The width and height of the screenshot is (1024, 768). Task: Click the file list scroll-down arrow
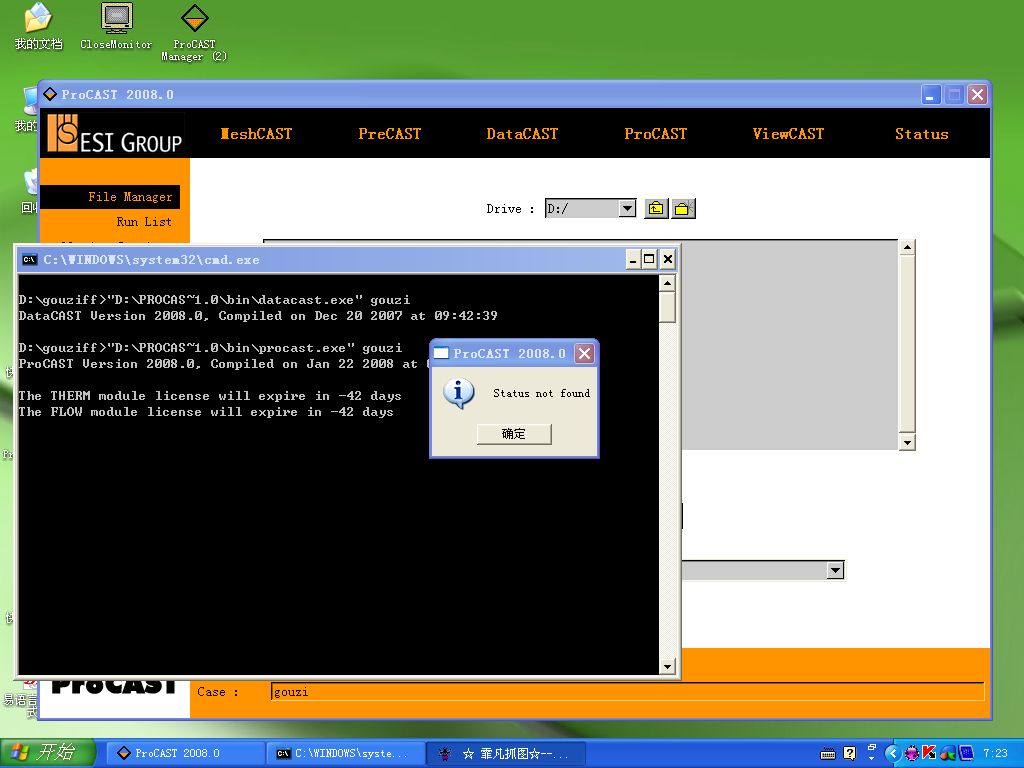coord(906,442)
